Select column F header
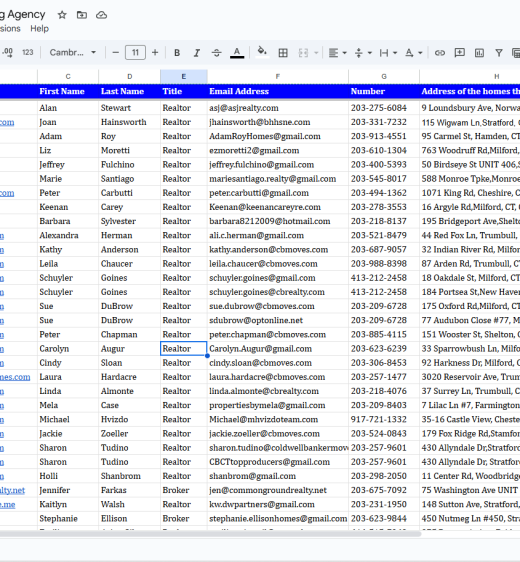Screen dimensions: 520x562 [278, 76]
